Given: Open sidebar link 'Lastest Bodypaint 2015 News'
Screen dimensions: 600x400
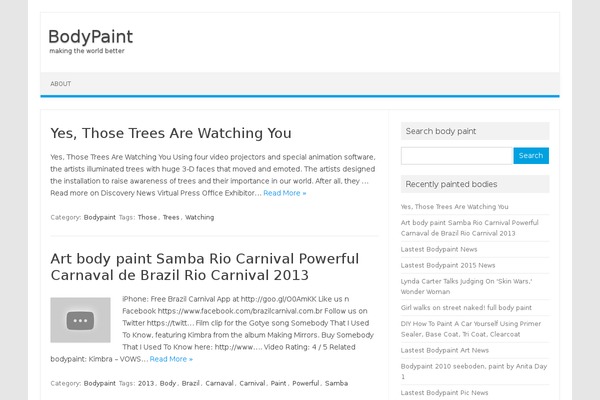Looking at the screenshot, I should [x=448, y=265].
